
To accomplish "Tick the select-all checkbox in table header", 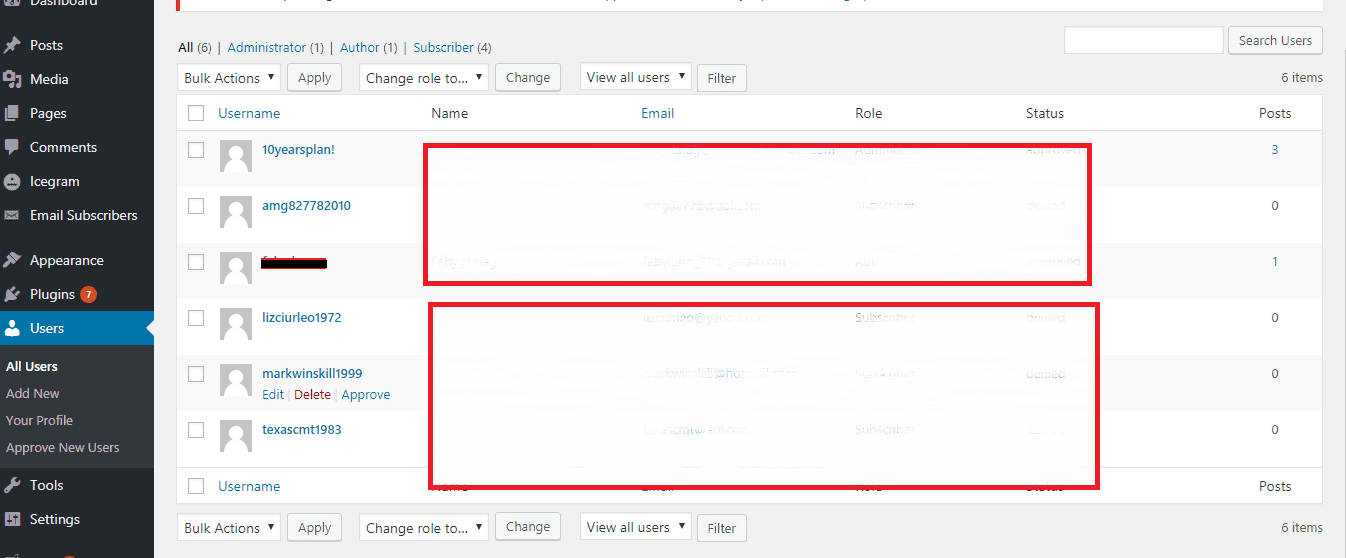I will click(196, 113).
